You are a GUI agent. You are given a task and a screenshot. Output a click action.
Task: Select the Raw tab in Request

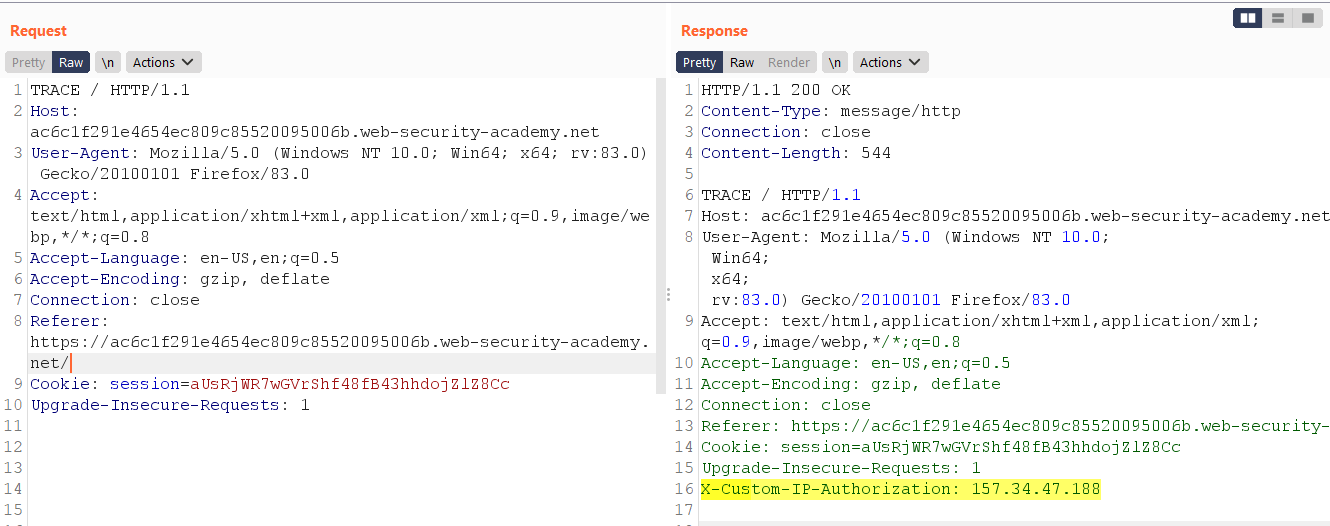(x=71, y=62)
